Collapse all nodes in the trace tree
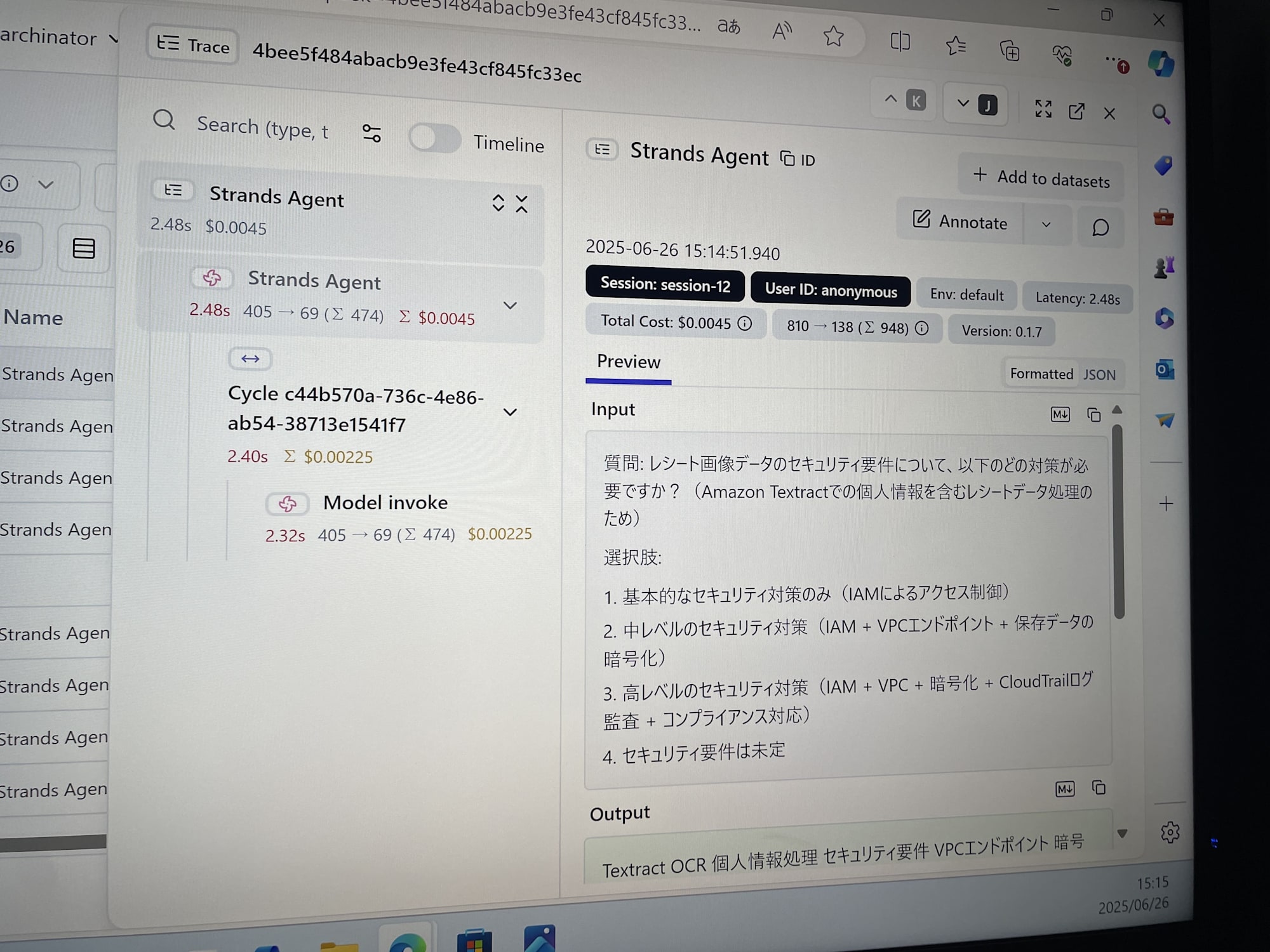Viewport: 1270px width, 952px height. point(521,204)
